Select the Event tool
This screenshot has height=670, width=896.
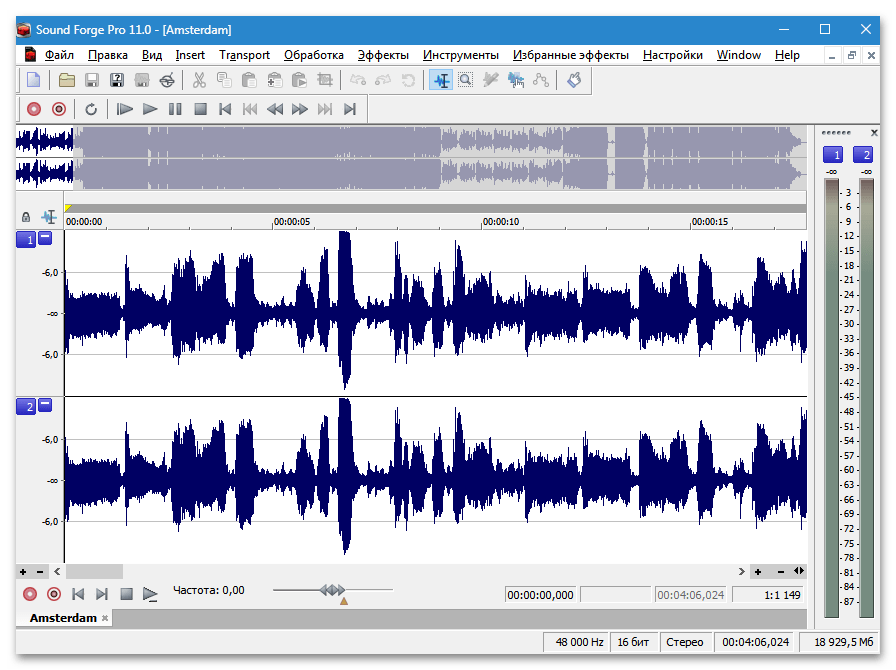pyautogui.click(x=515, y=80)
